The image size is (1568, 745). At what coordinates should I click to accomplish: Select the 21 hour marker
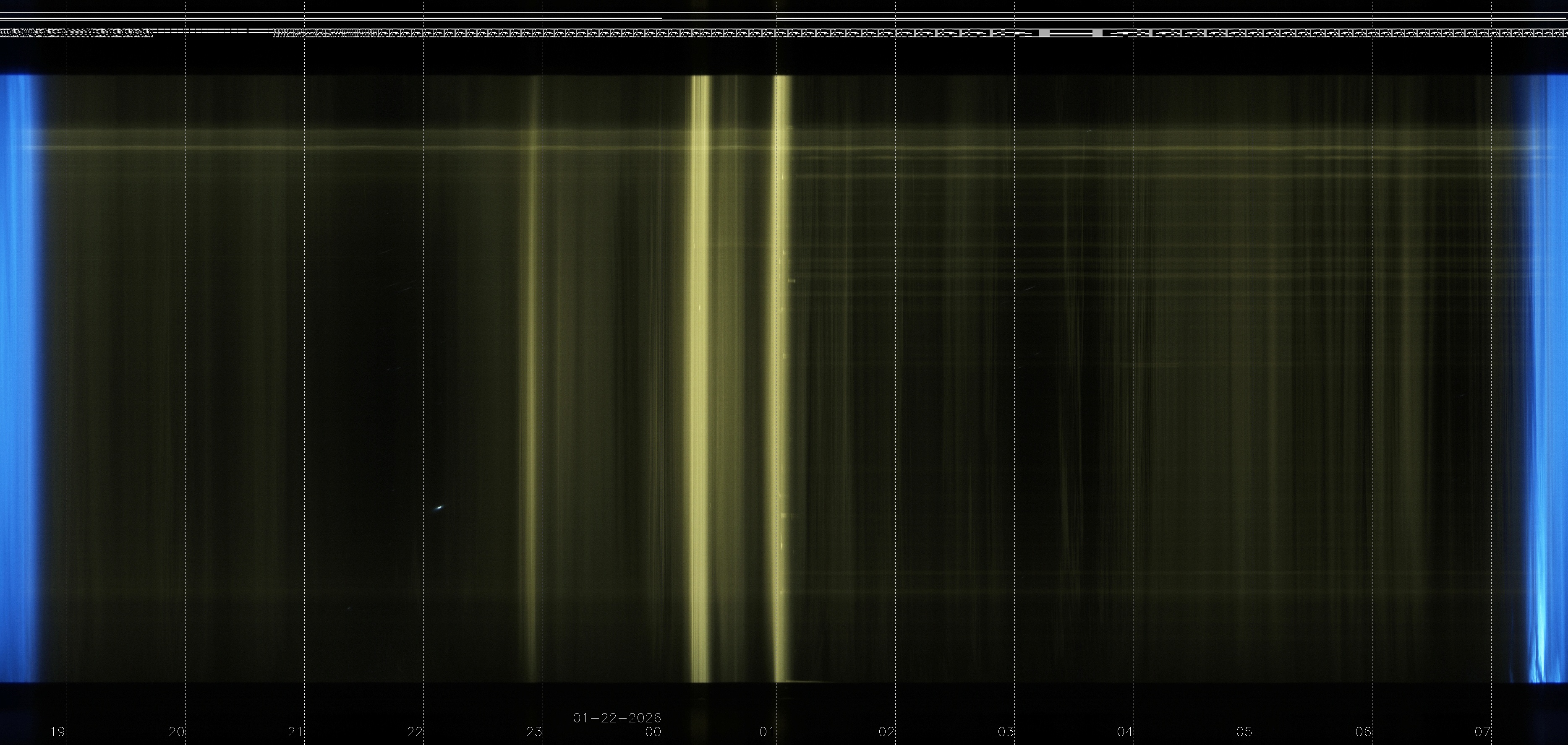pos(296,732)
